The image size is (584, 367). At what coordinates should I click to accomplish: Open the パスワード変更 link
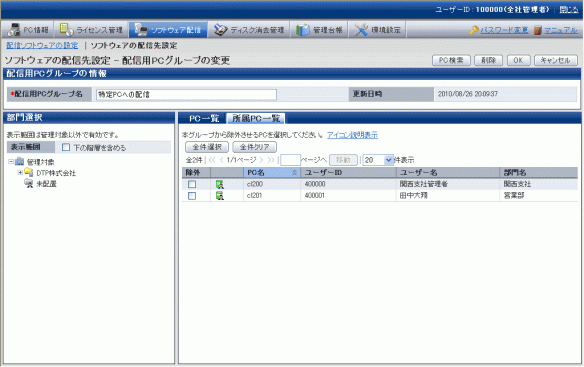click(504, 30)
